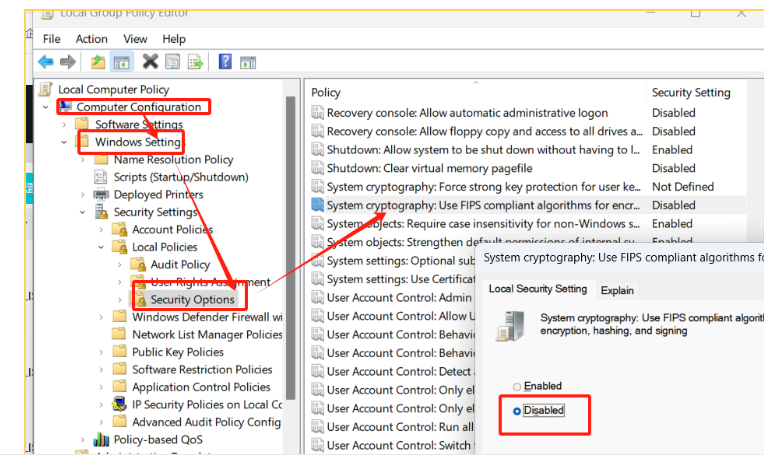Switch to the Local Security Setting tab
The height and width of the screenshot is (469, 764).
coord(538,289)
